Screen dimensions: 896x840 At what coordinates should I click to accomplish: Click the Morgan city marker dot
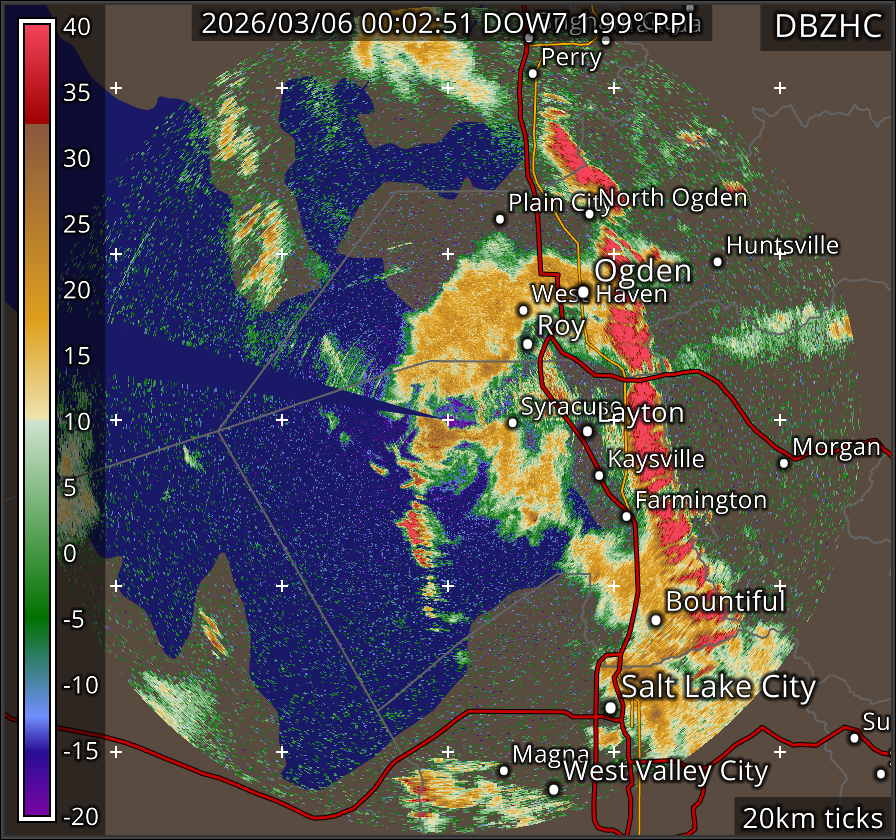tap(784, 462)
